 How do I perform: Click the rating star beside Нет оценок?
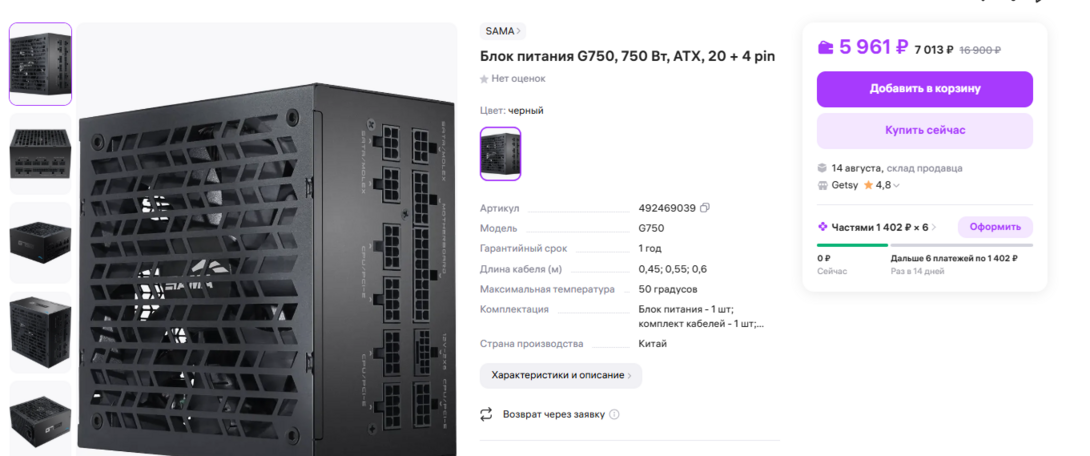tap(484, 79)
